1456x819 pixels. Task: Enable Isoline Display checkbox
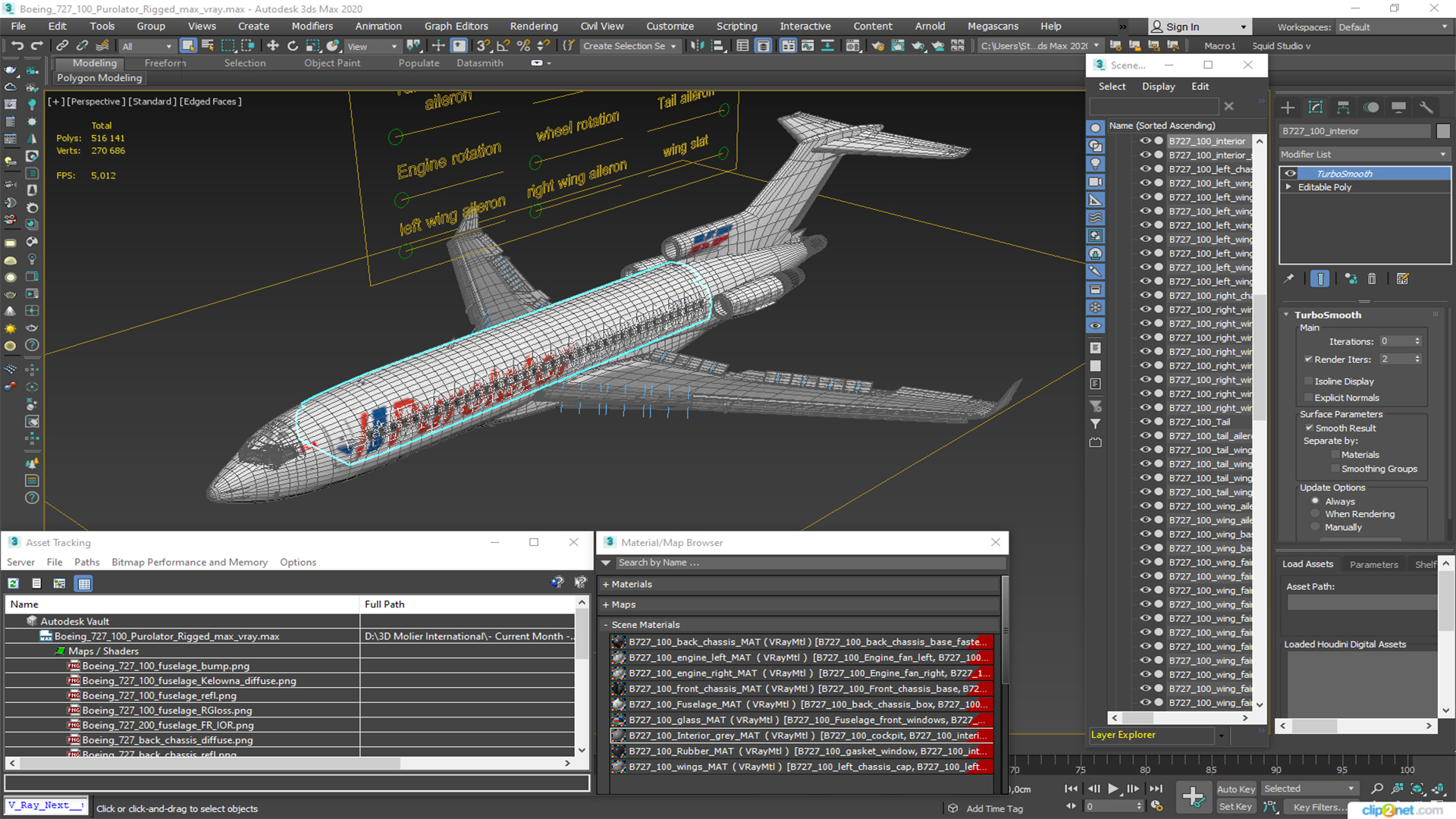point(1308,381)
